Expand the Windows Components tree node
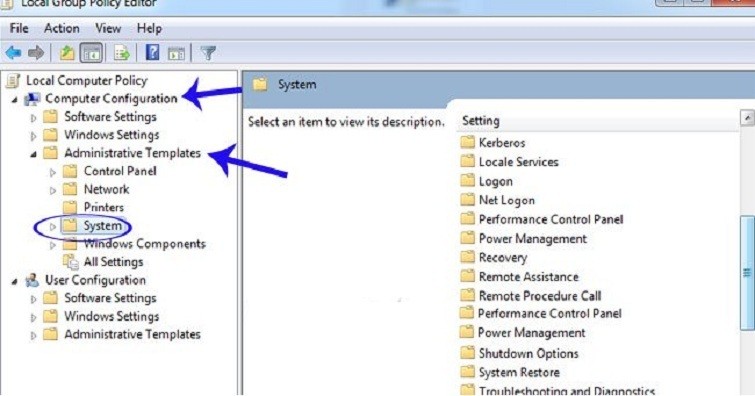755x396 pixels. 53,245
